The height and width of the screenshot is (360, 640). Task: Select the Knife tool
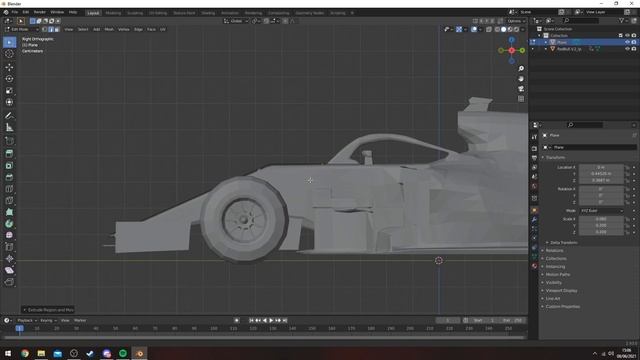(9, 200)
